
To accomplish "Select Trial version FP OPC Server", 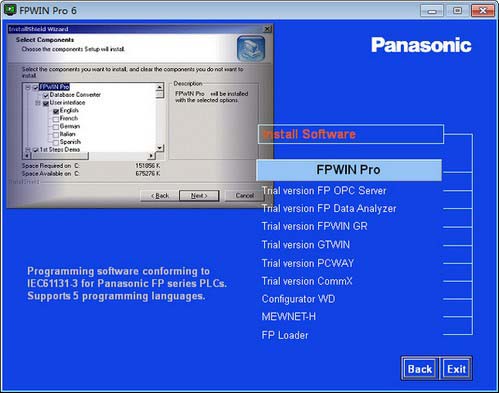I will (324, 191).
